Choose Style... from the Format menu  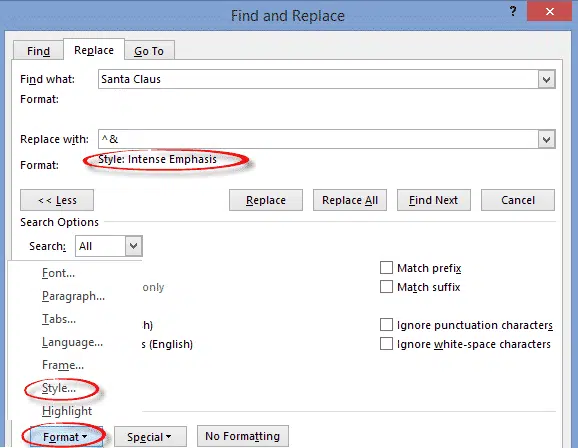click(x=59, y=388)
